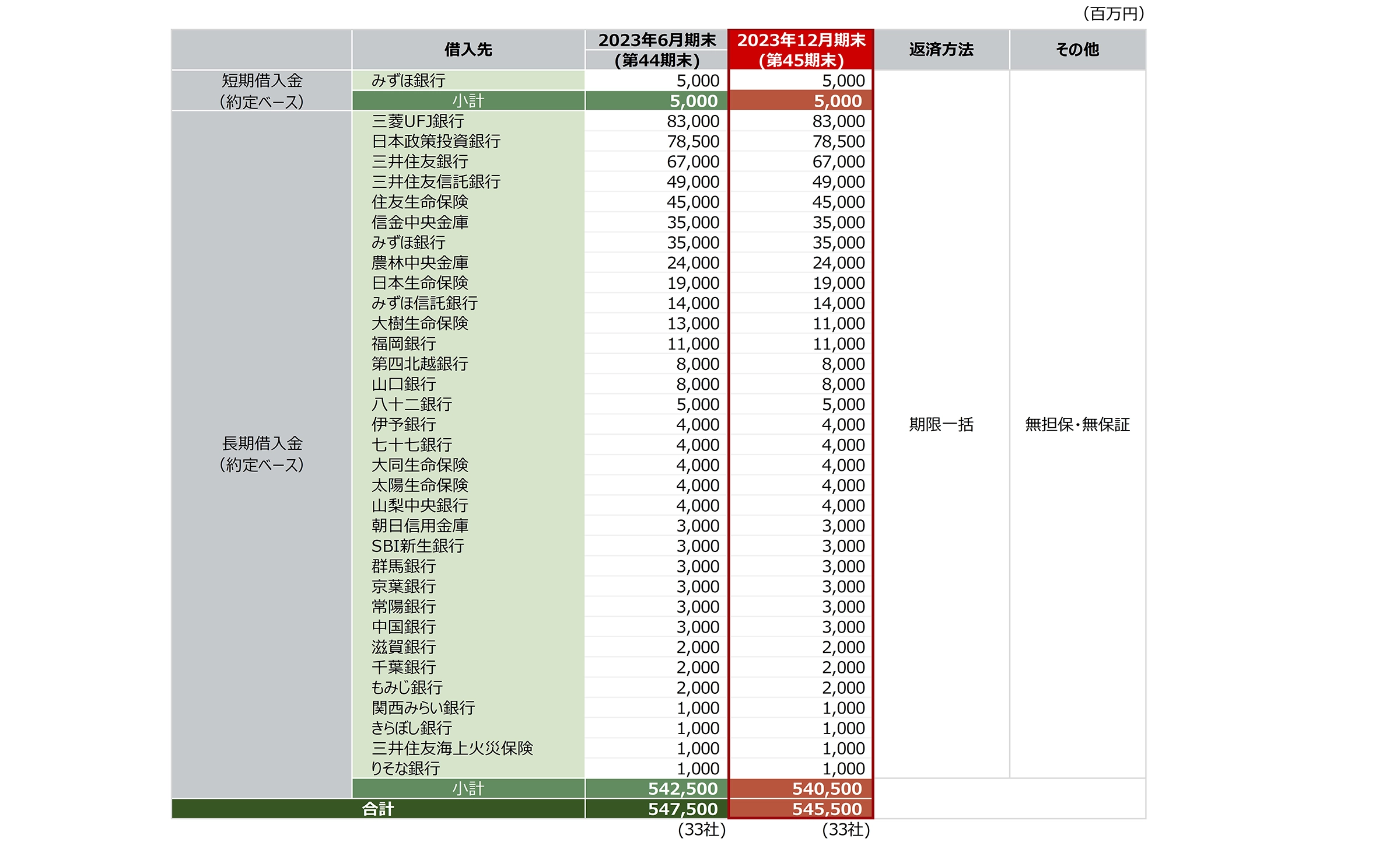The image size is (1400, 842).
Task: Click the 短期借入金 category cell
Action: (262, 90)
